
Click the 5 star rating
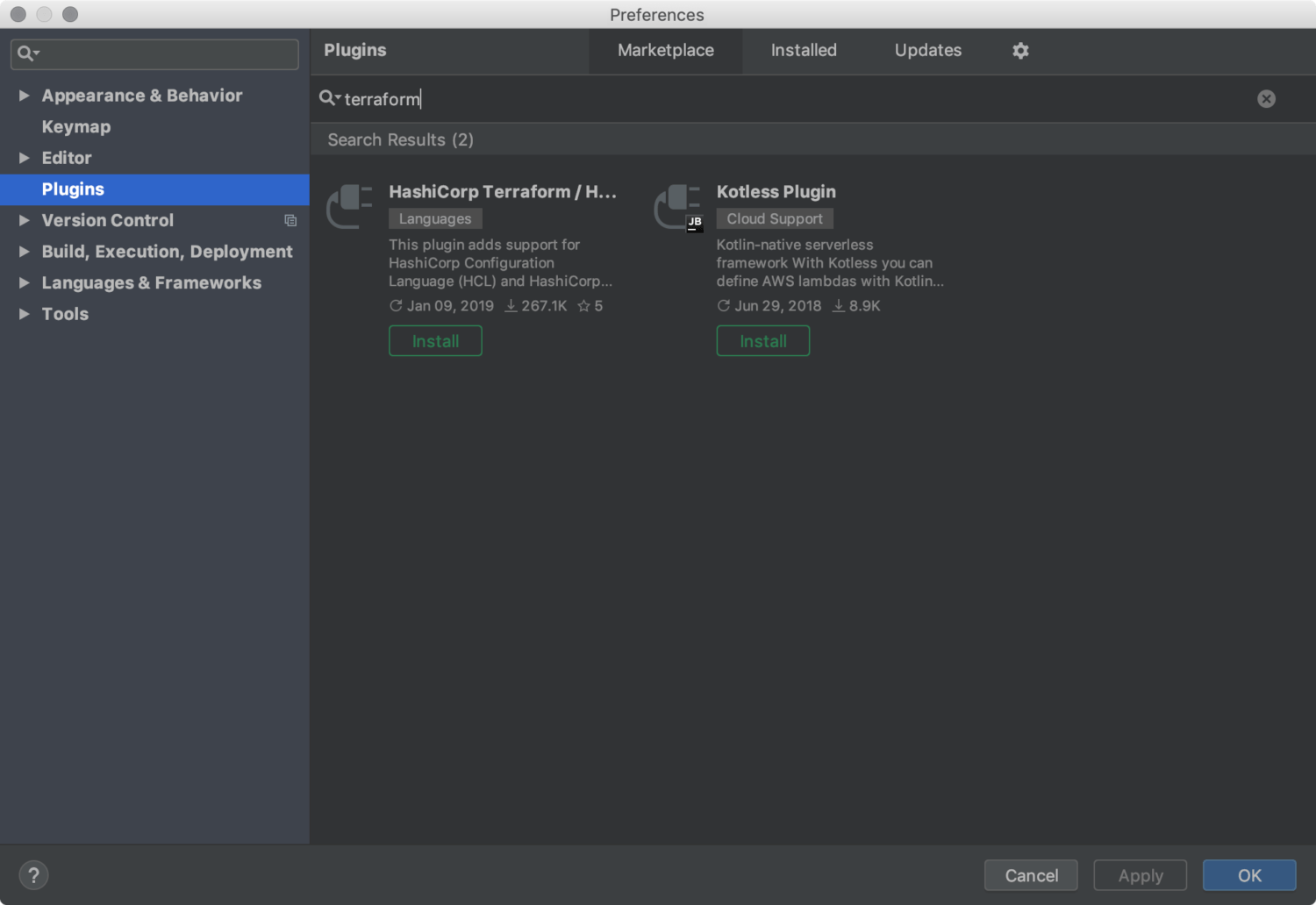[x=590, y=306]
